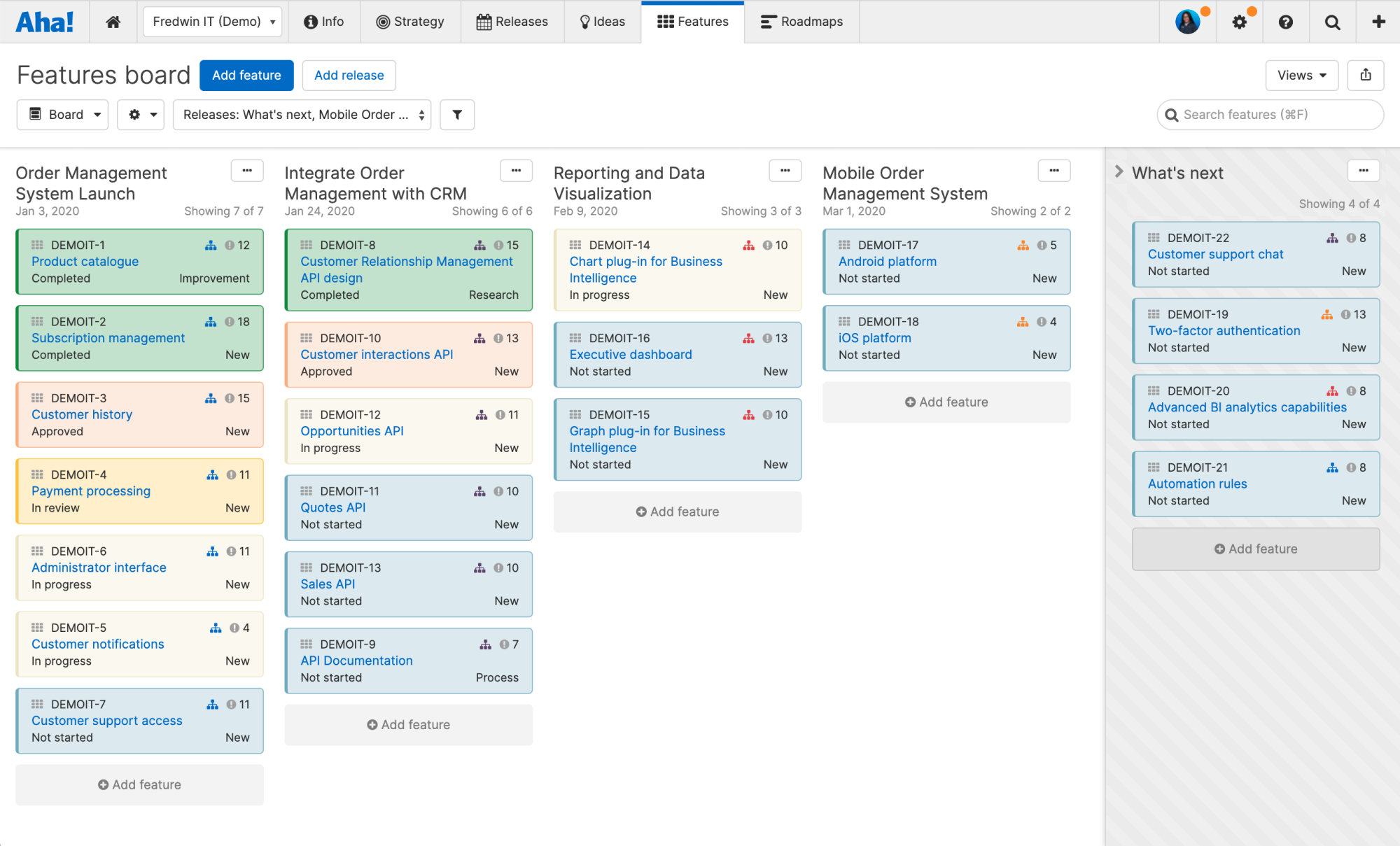
Task: Select the Features tab
Action: click(693, 22)
